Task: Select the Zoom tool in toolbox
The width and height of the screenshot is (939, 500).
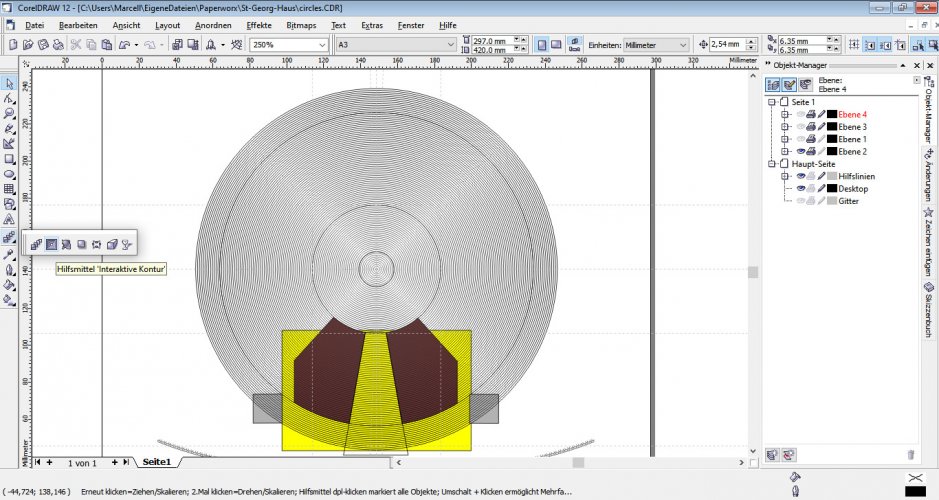Action: click(9, 114)
